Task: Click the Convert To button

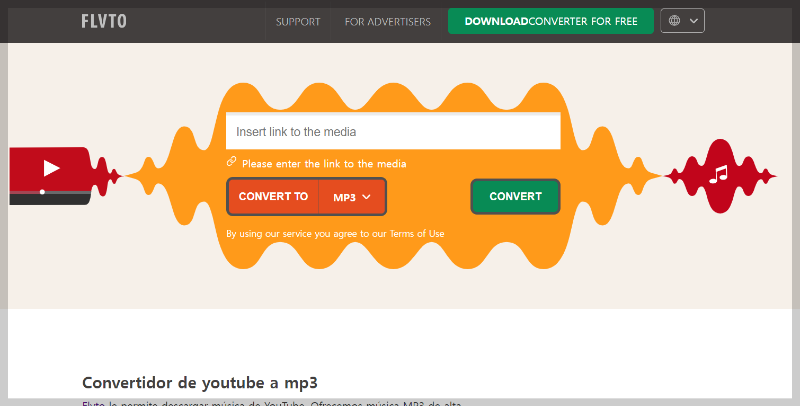Action: [x=273, y=196]
